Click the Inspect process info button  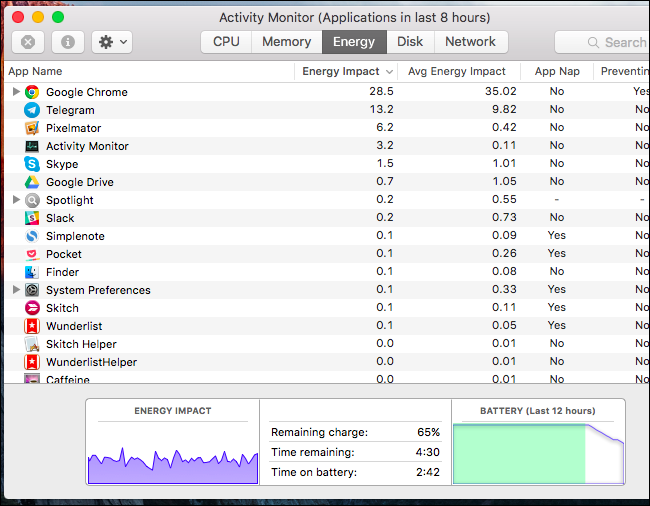coord(68,42)
